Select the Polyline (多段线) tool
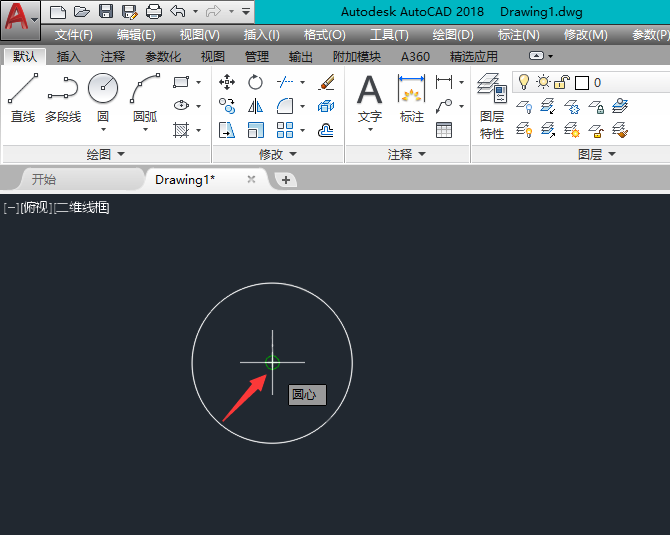The height and width of the screenshot is (535, 670). pyautogui.click(x=63, y=97)
